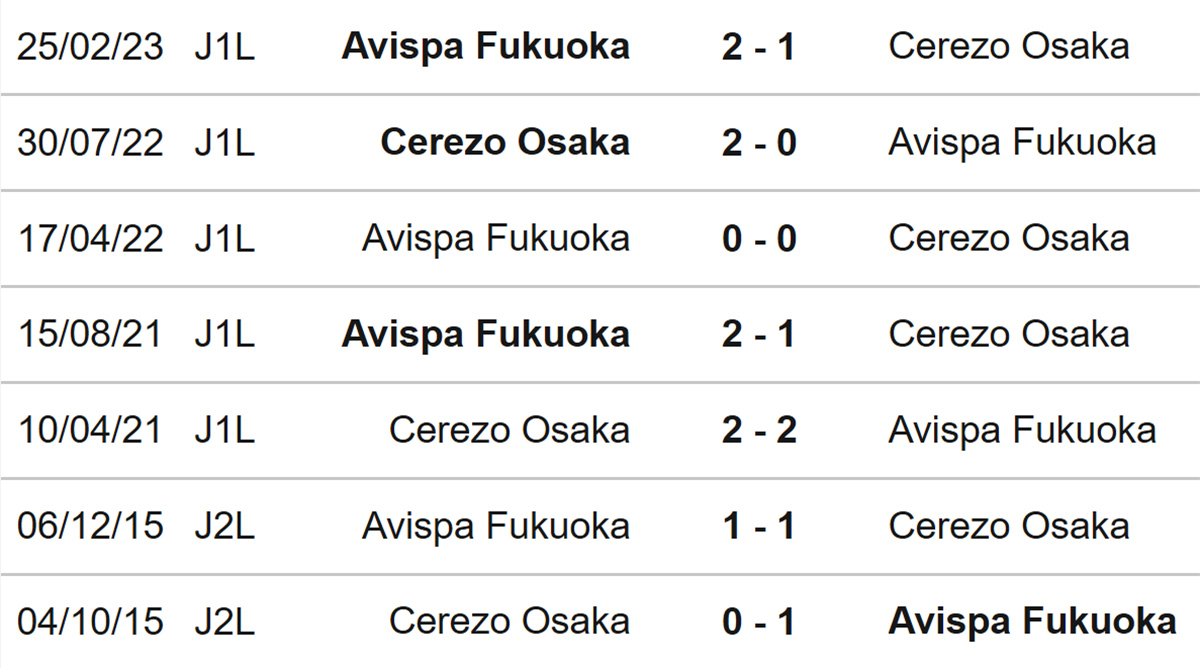The height and width of the screenshot is (668, 1200).
Task: Select the date 15/08/21
Action: (x=90, y=334)
